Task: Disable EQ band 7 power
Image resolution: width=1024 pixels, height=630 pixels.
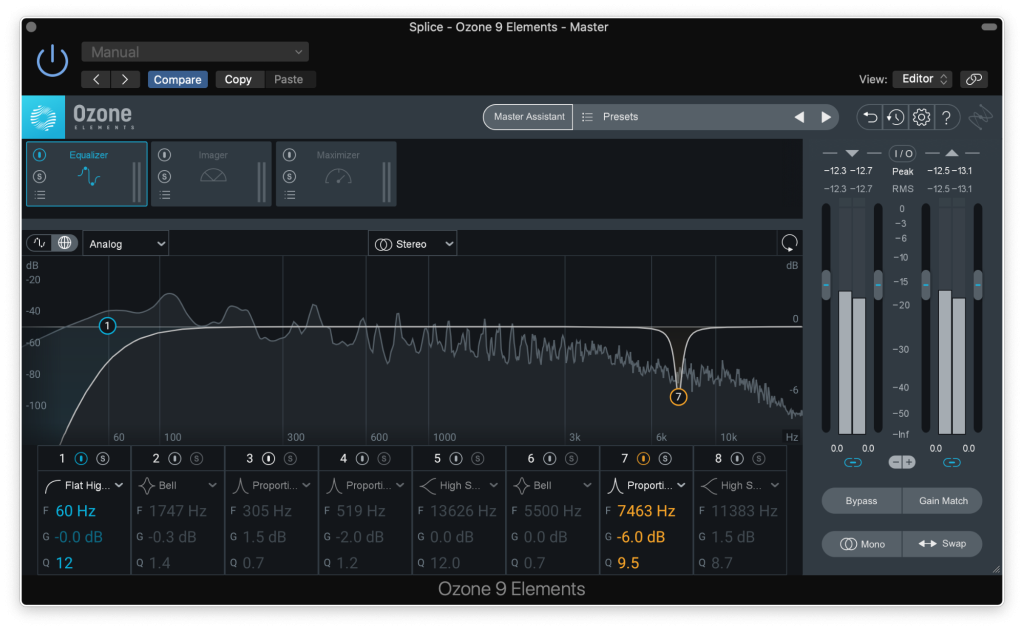Action: pyautogui.click(x=643, y=459)
